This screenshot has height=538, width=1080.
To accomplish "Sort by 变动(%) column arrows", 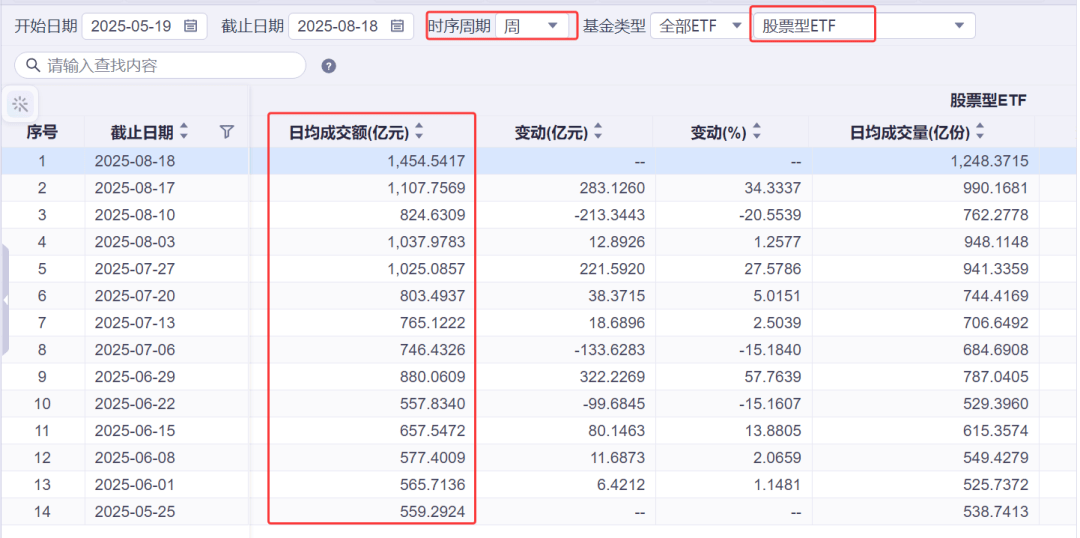I will coord(757,132).
